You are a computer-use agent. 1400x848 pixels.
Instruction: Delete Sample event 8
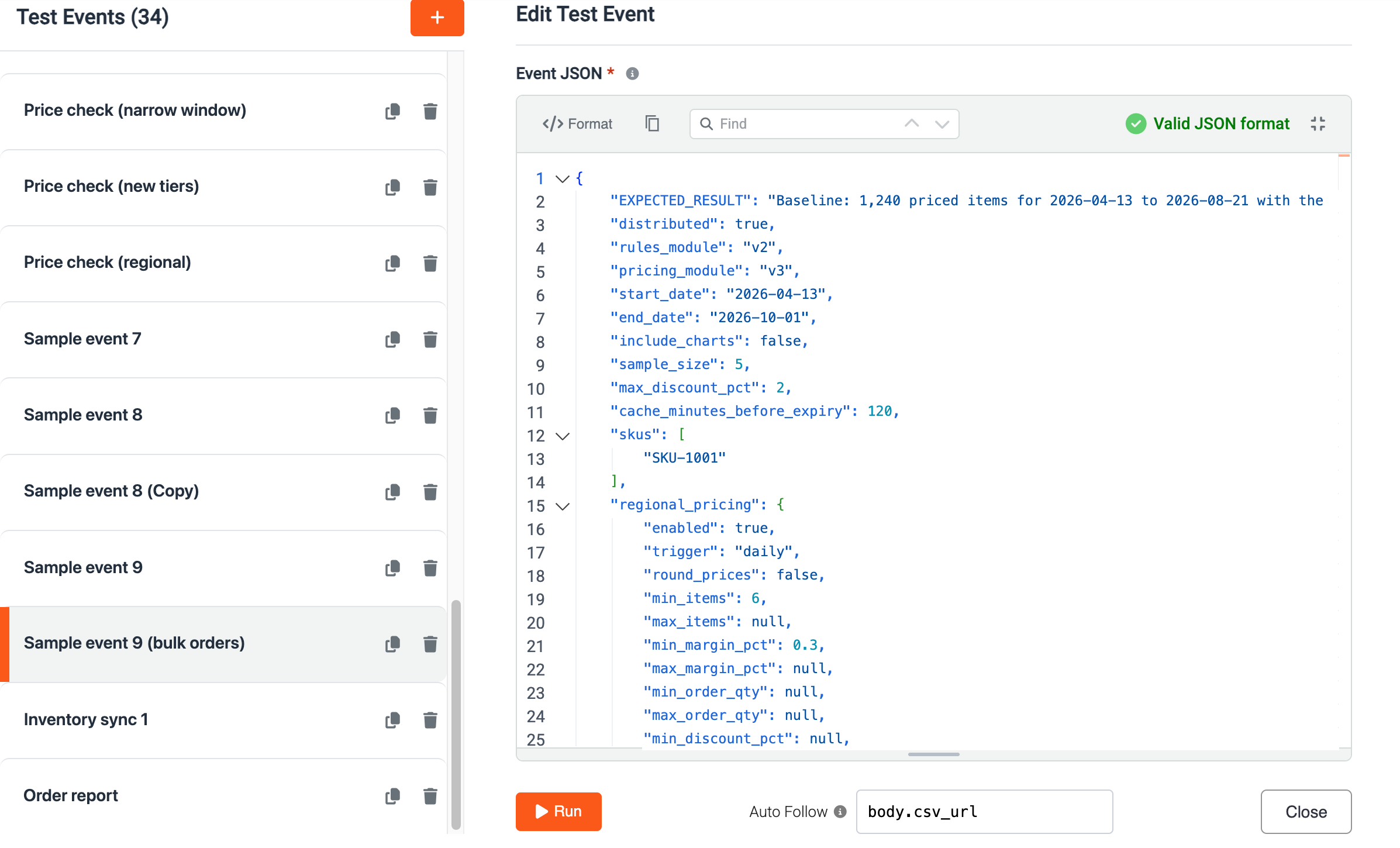pos(430,415)
